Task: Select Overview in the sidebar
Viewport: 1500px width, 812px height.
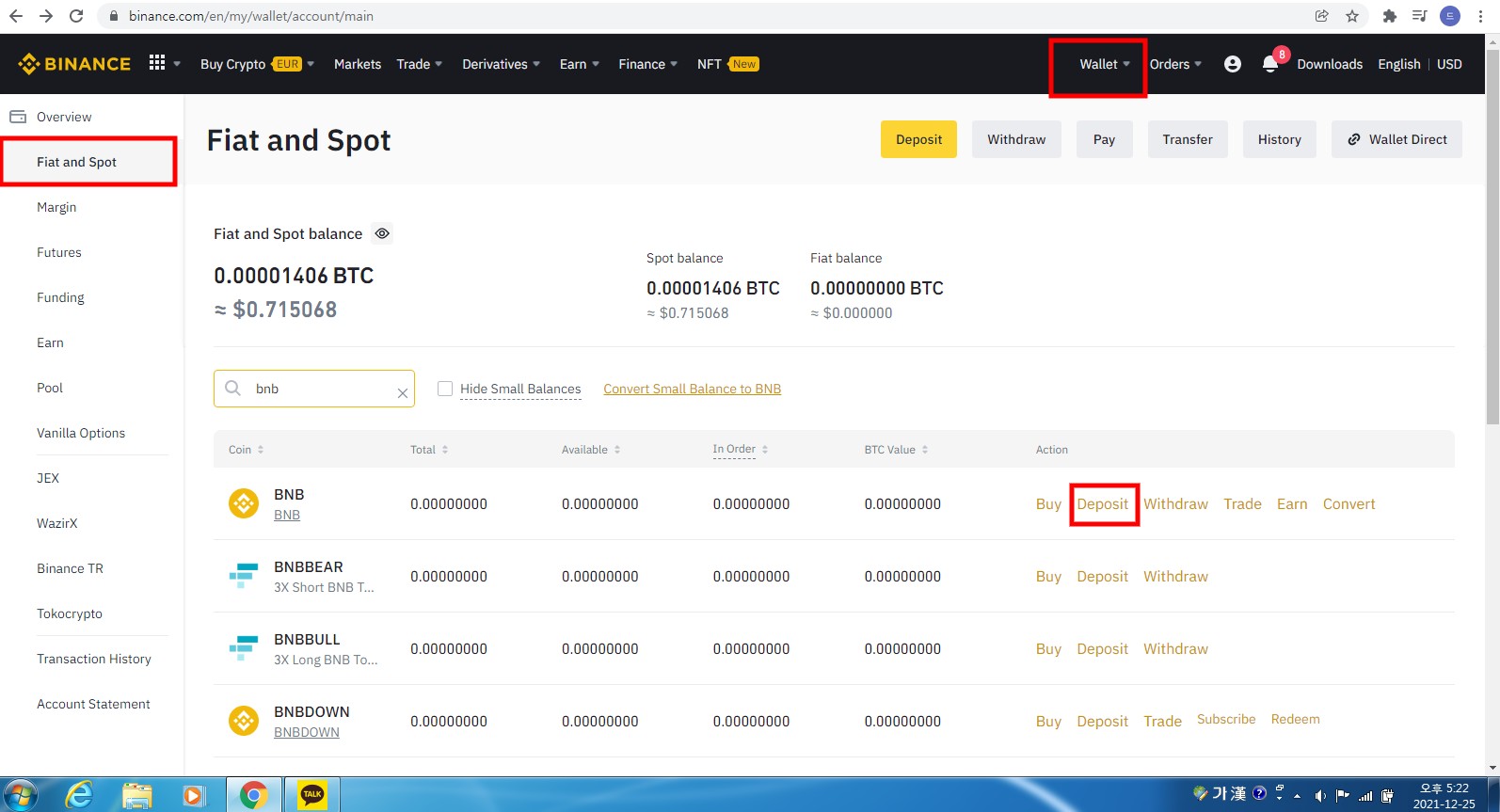Action: pyautogui.click(x=64, y=117)
